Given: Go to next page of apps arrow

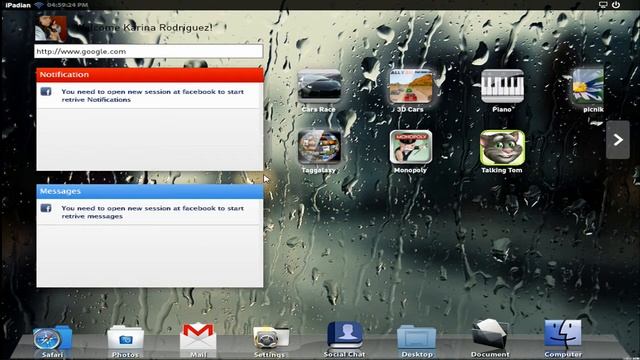Looking at the screenshot, I should [x=618, y=140].
